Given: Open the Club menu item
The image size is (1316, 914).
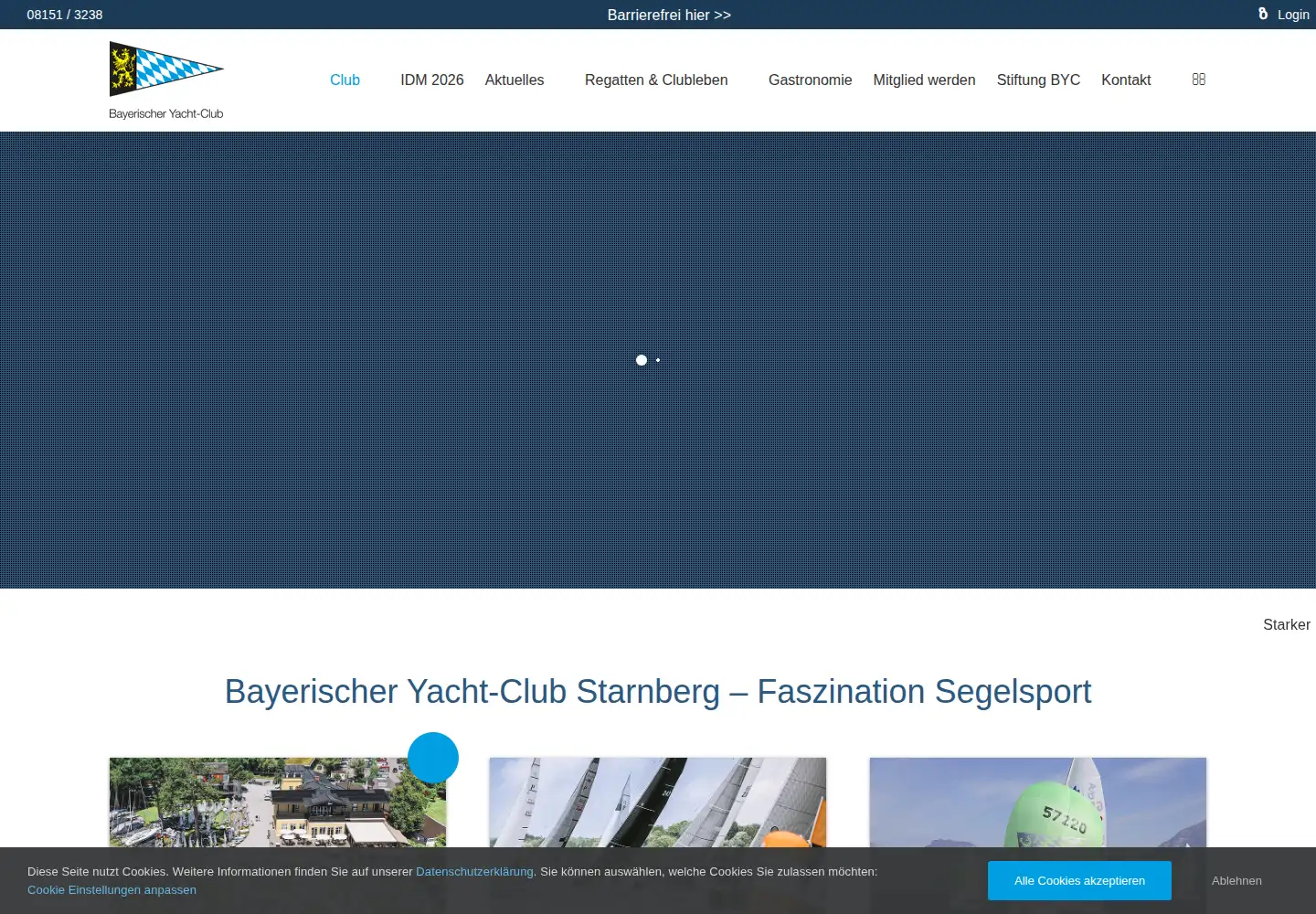Looking at the screenshot, I should (345, 80).
